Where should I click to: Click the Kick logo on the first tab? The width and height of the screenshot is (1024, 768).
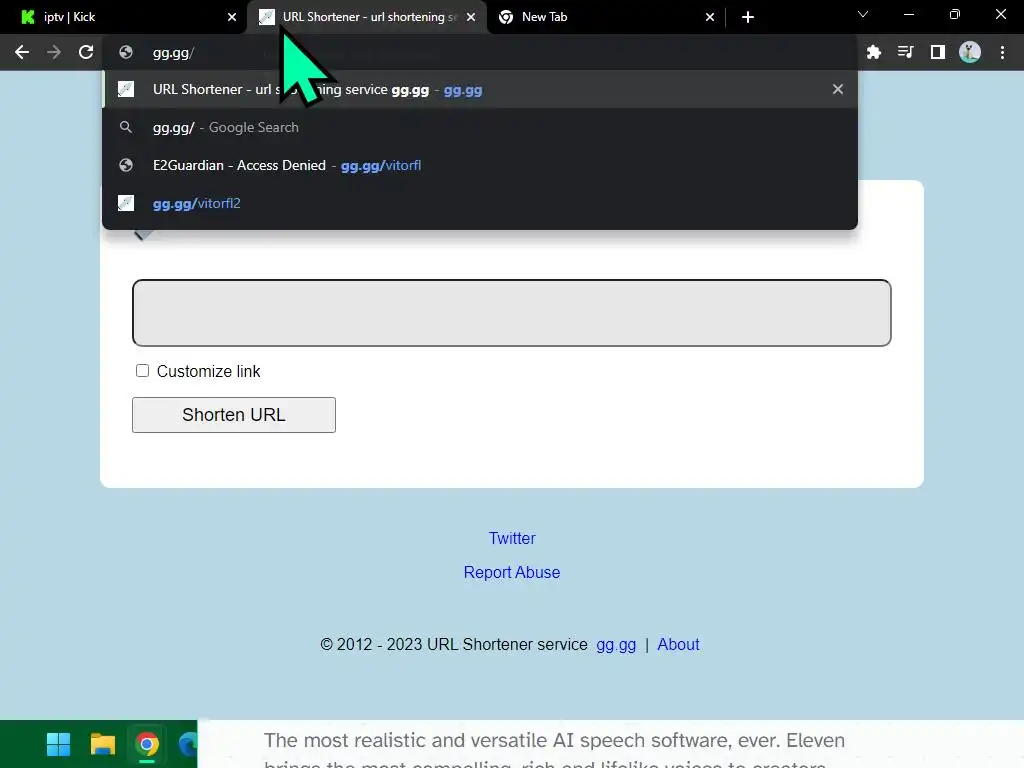coord(28,17)
